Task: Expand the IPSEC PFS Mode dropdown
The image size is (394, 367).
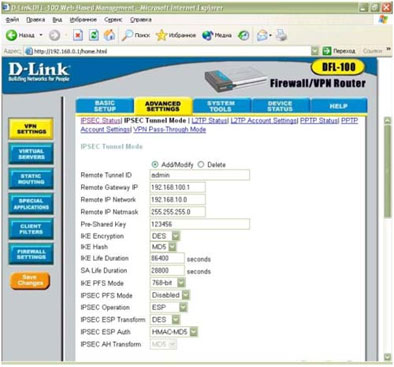Action: (x=186, y=295)
